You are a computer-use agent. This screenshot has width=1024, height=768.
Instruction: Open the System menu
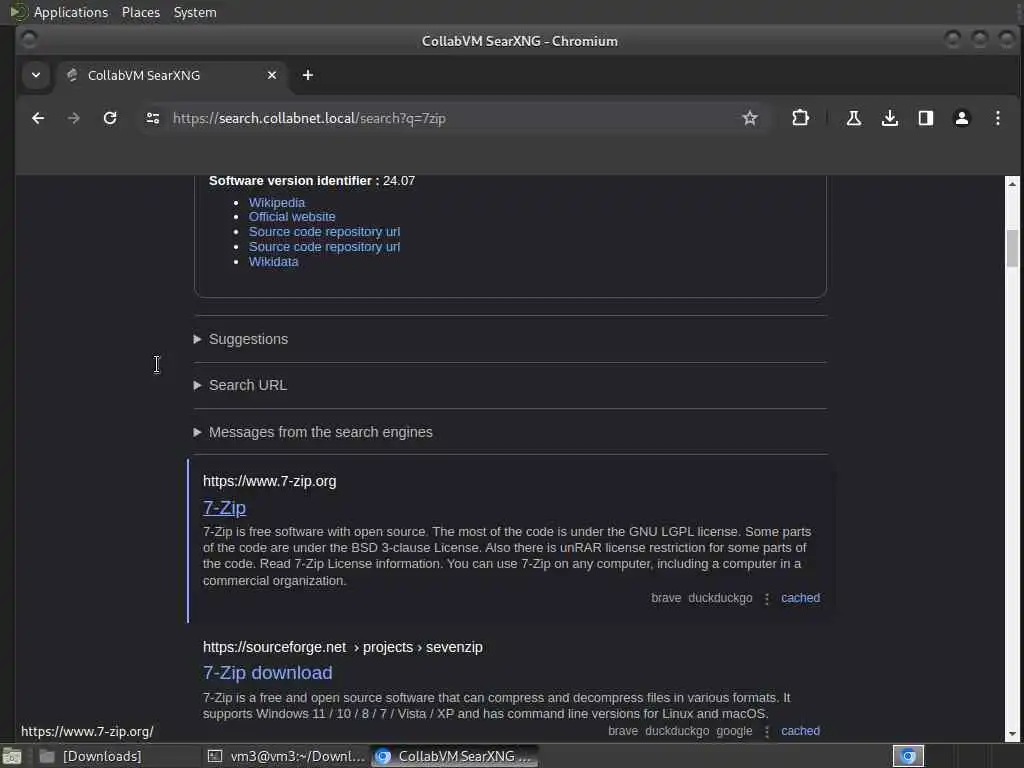click(195, 12)
